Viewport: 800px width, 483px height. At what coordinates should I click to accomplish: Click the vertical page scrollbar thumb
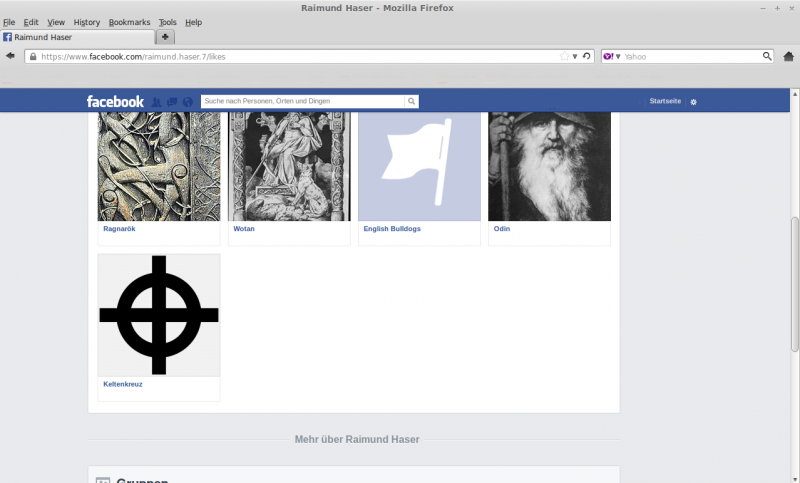pyautogui.click(x=794, y=284)
